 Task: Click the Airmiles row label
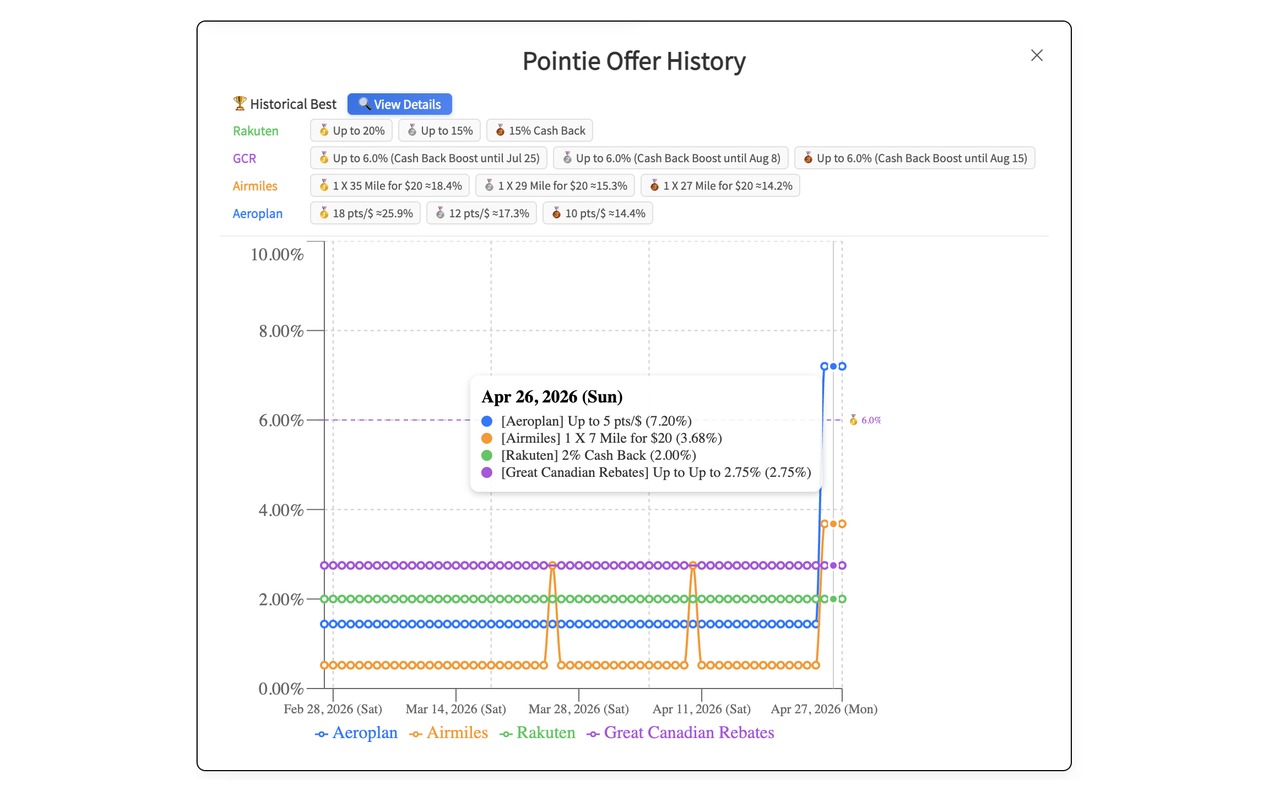tap(255, 186)
